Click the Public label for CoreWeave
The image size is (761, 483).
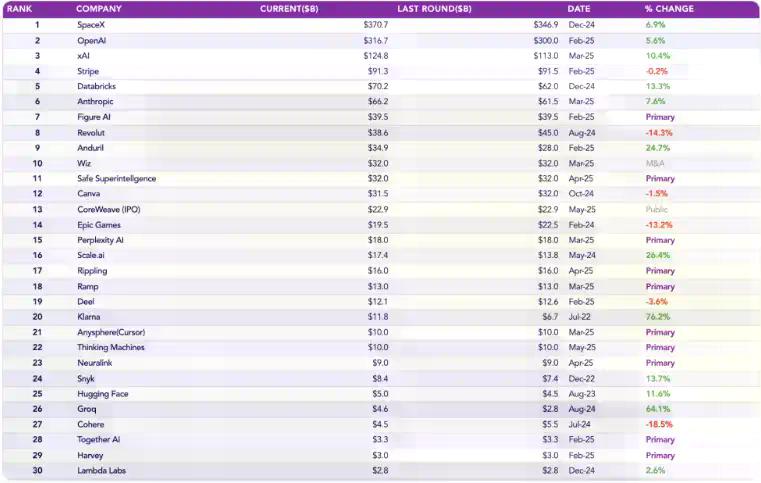[x=657, y=209]
